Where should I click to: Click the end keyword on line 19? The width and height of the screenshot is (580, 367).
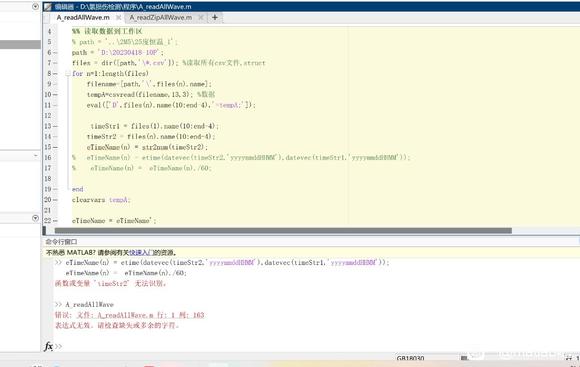pyautogui.click(x=78, y=189)
